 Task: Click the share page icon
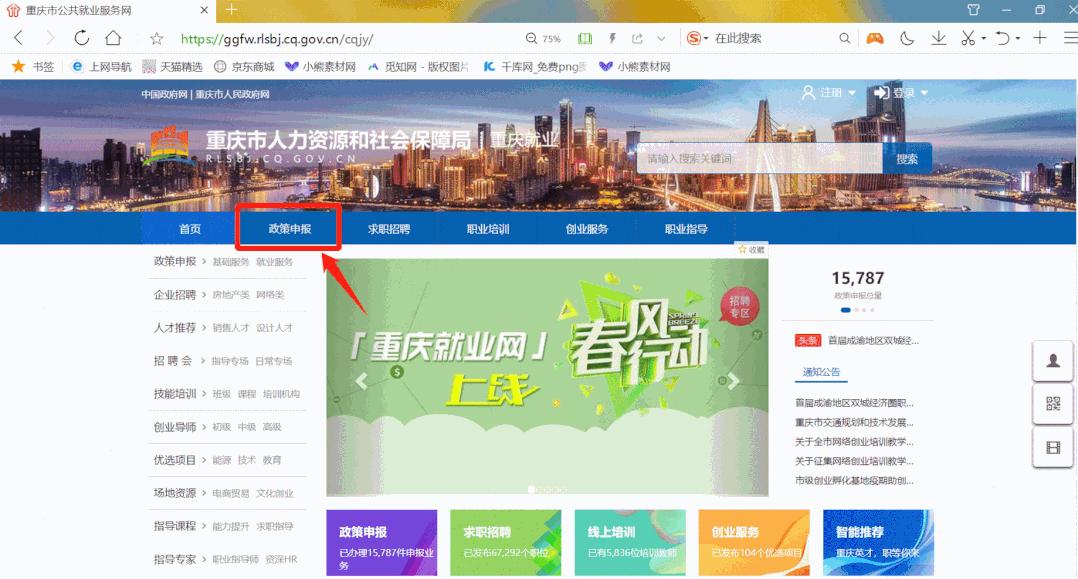tap(637, 39)
